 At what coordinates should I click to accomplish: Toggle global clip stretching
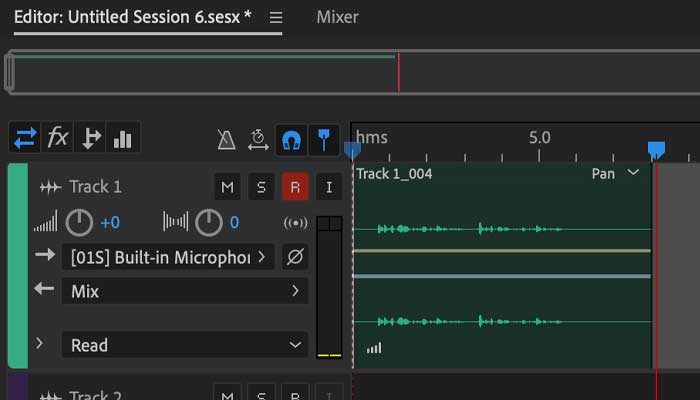point(258,139)
